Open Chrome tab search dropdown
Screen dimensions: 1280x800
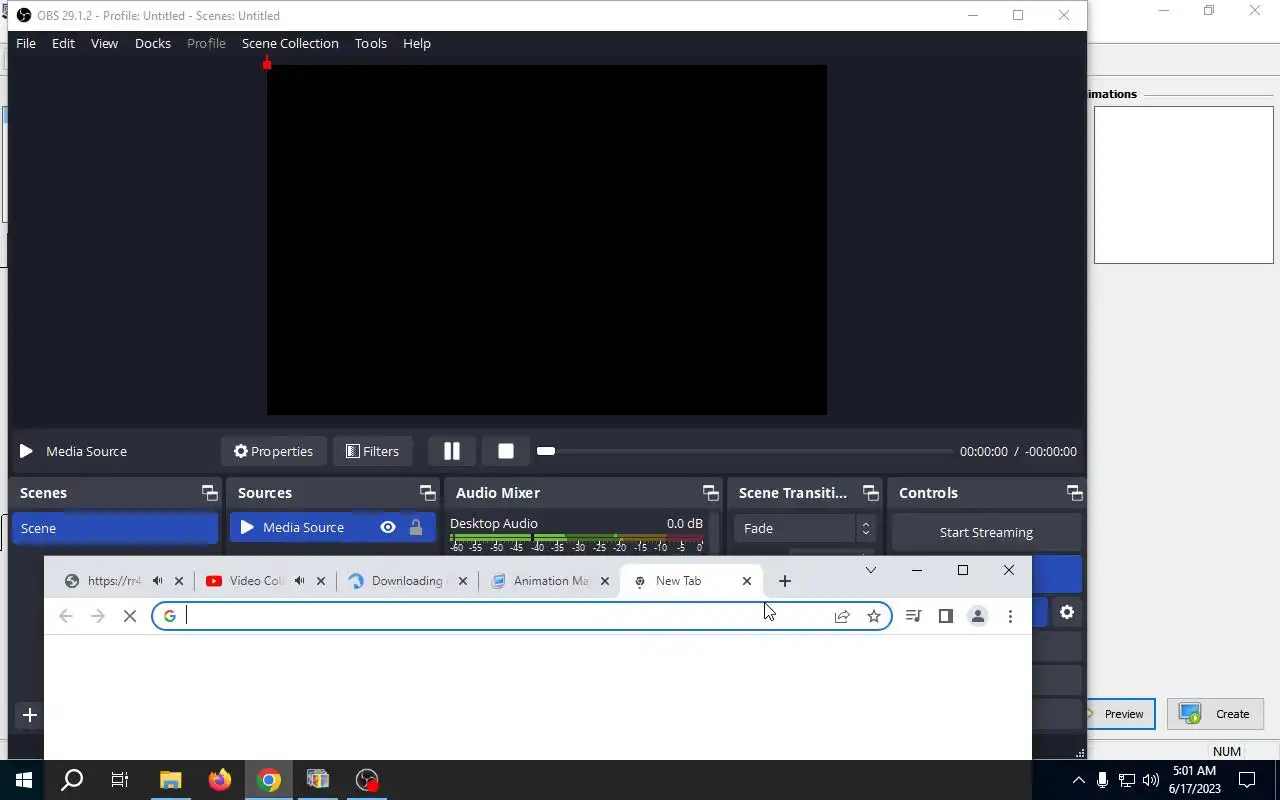tap(871, 570)
